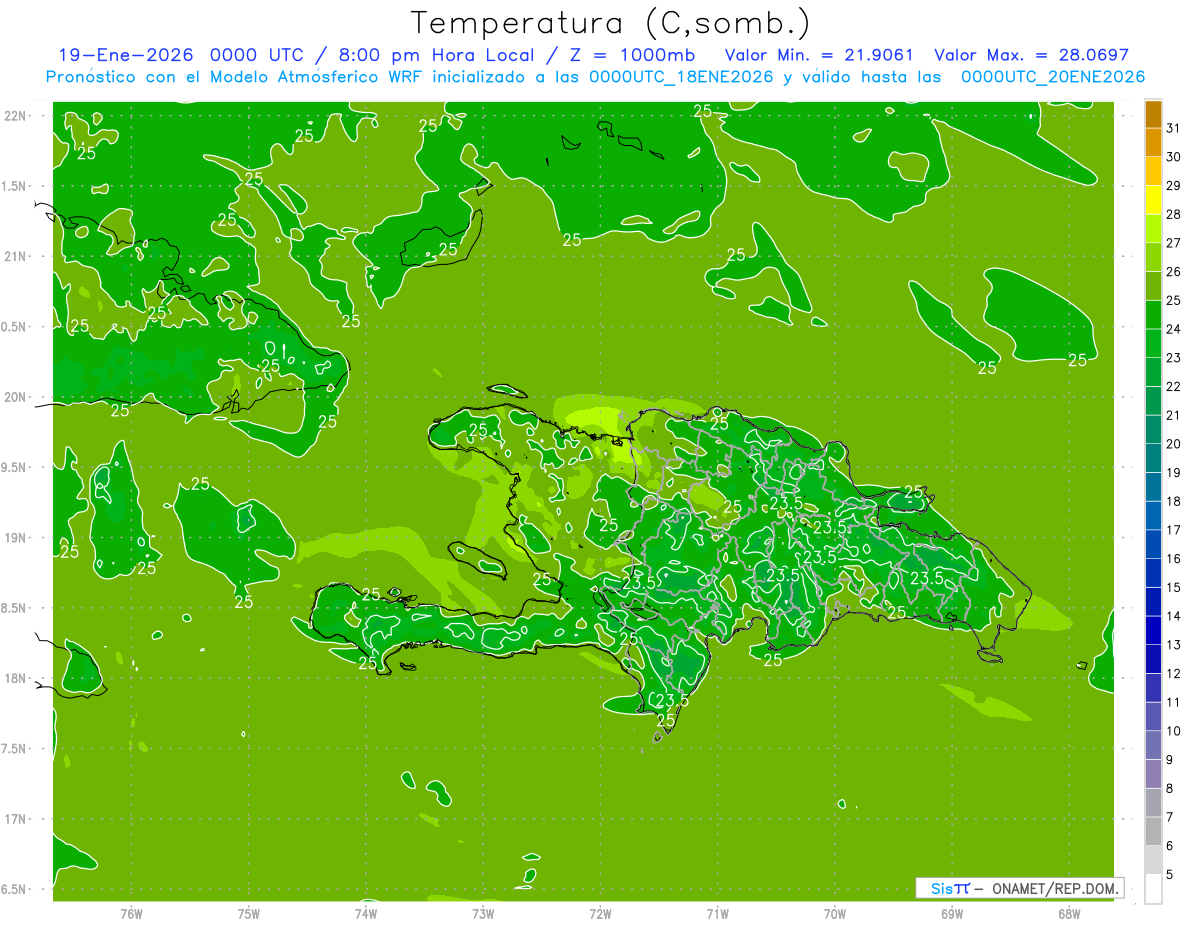
Task: Pick the purple swatch between 8 and 9
Action: pos(1153,774)
